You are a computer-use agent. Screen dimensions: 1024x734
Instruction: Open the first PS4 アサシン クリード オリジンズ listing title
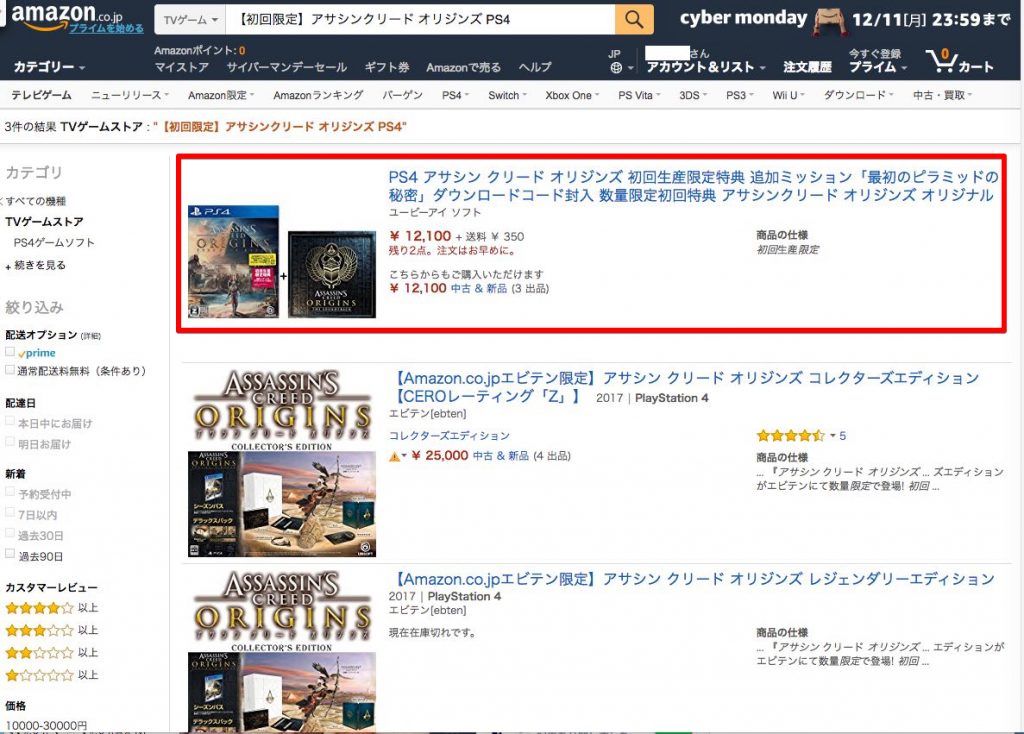693,186
